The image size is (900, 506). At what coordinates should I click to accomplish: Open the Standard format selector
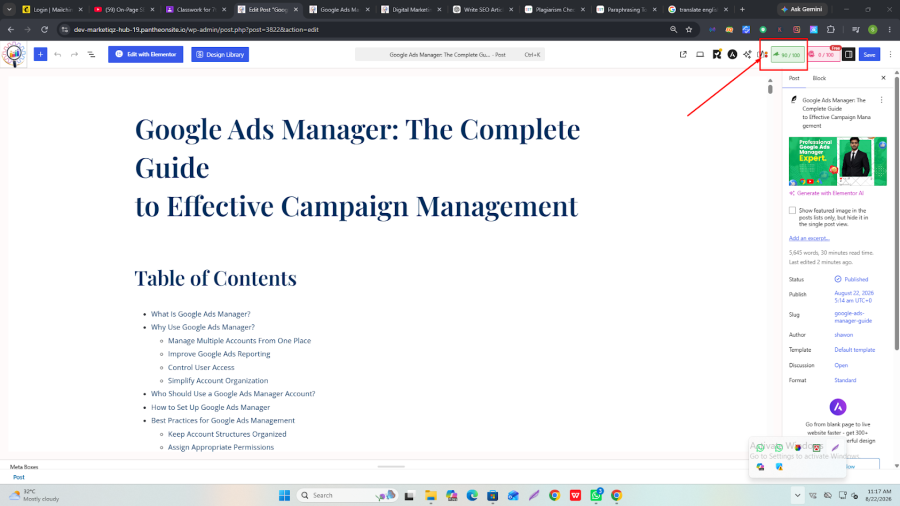point(845,380)
